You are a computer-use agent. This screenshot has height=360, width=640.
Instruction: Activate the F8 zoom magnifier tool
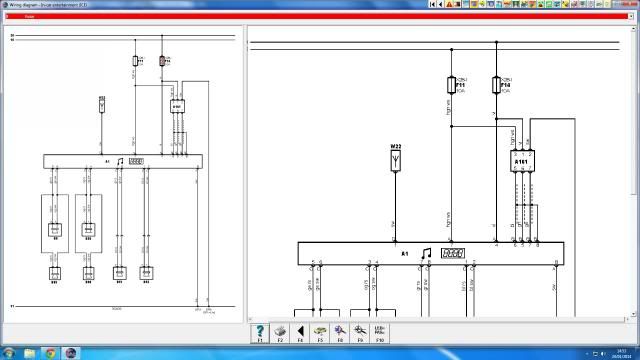click(340, 333)
